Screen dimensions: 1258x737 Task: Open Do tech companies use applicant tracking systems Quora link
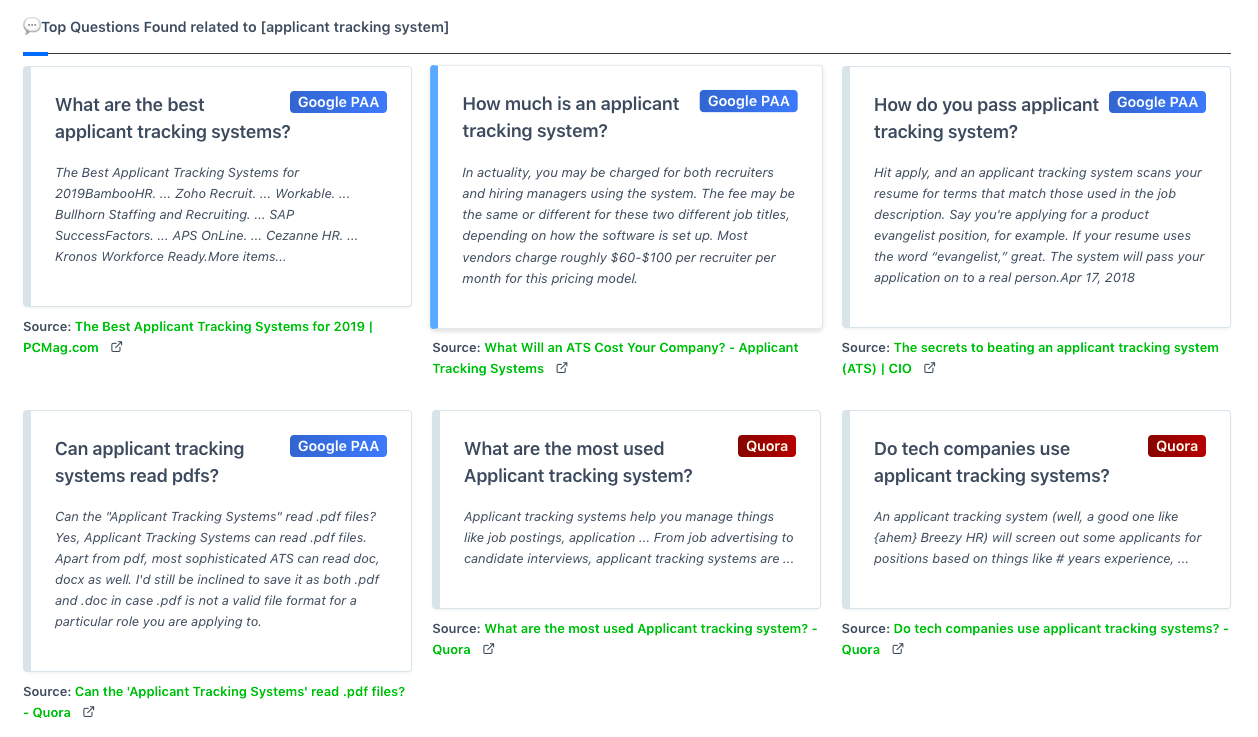[x=1035, y=639]
